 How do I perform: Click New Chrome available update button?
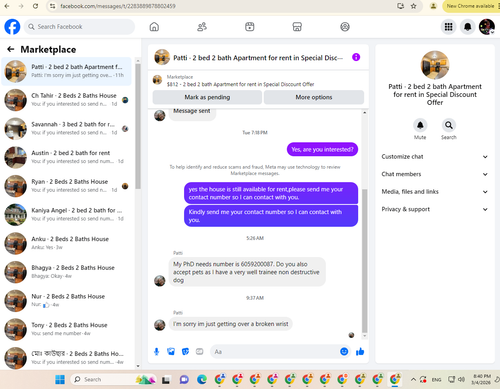point(470,6)
